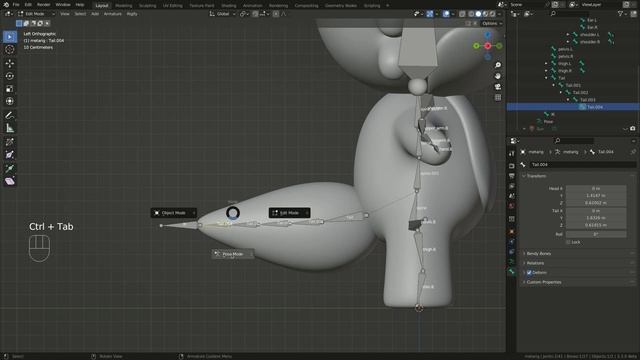
Task: Select the Select Box tool
Action: click(10, 37)
